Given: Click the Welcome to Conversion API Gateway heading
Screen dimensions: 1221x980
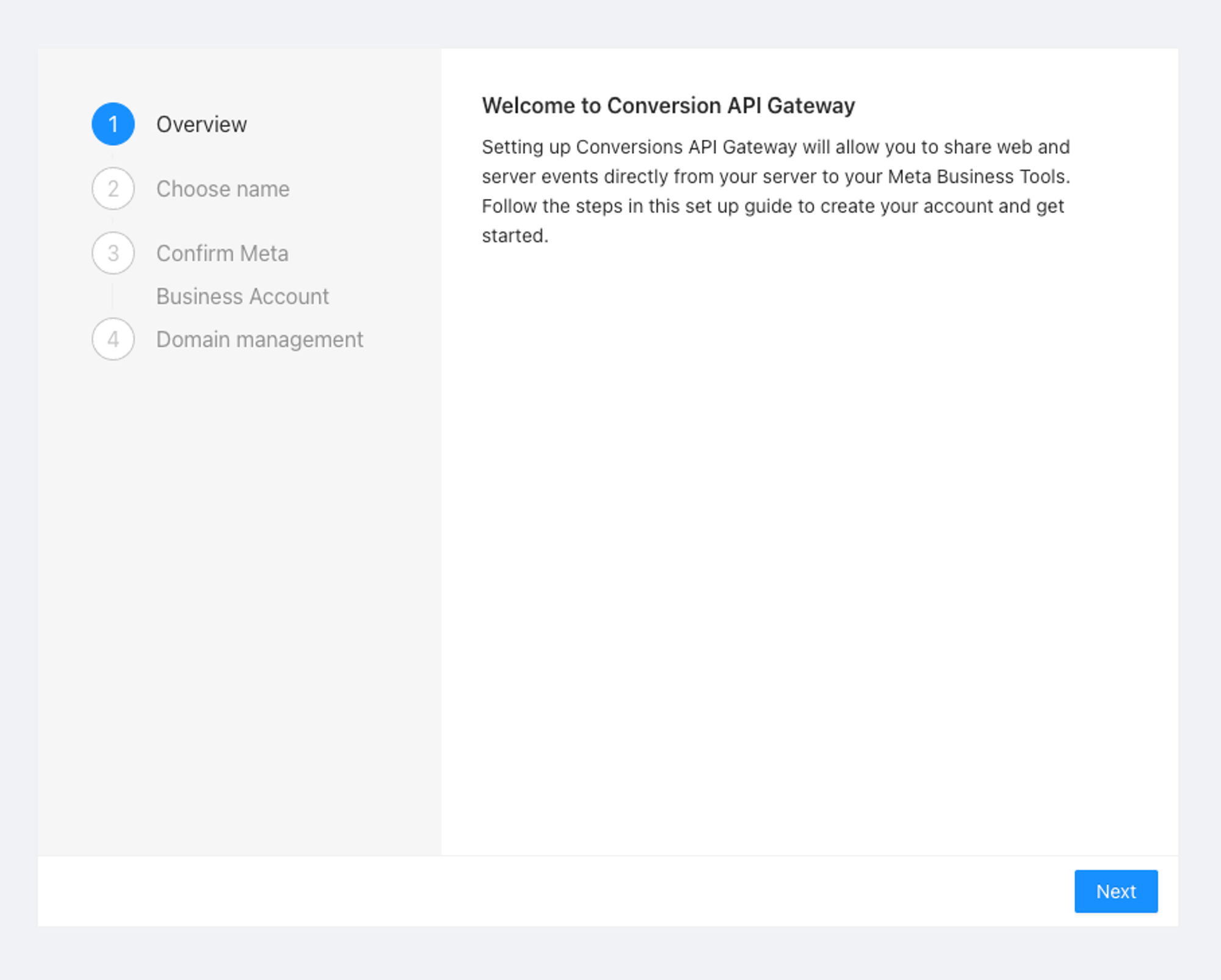Looking at the screenshot, I should [668, 106].
